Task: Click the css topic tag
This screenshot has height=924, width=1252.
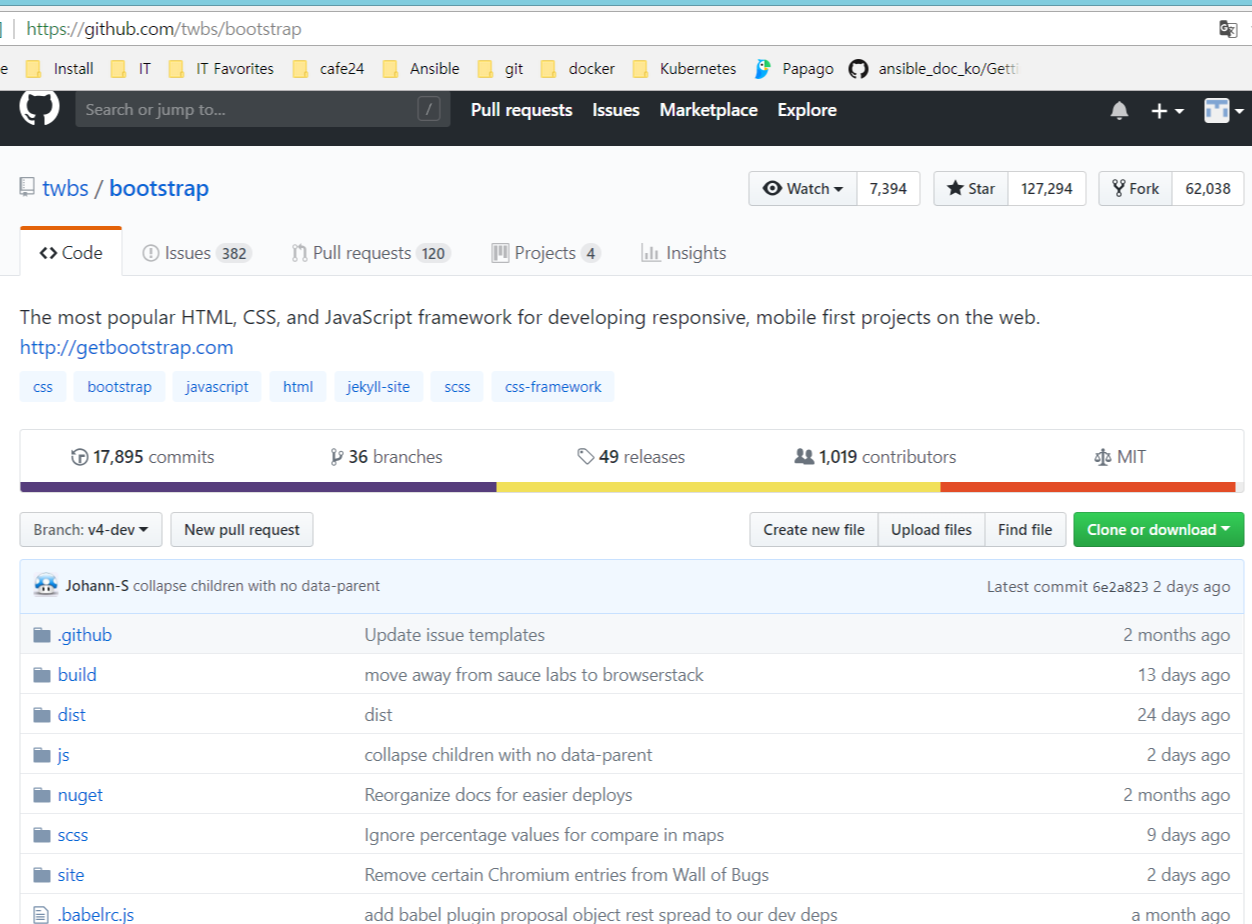Action: click(43, 387)
